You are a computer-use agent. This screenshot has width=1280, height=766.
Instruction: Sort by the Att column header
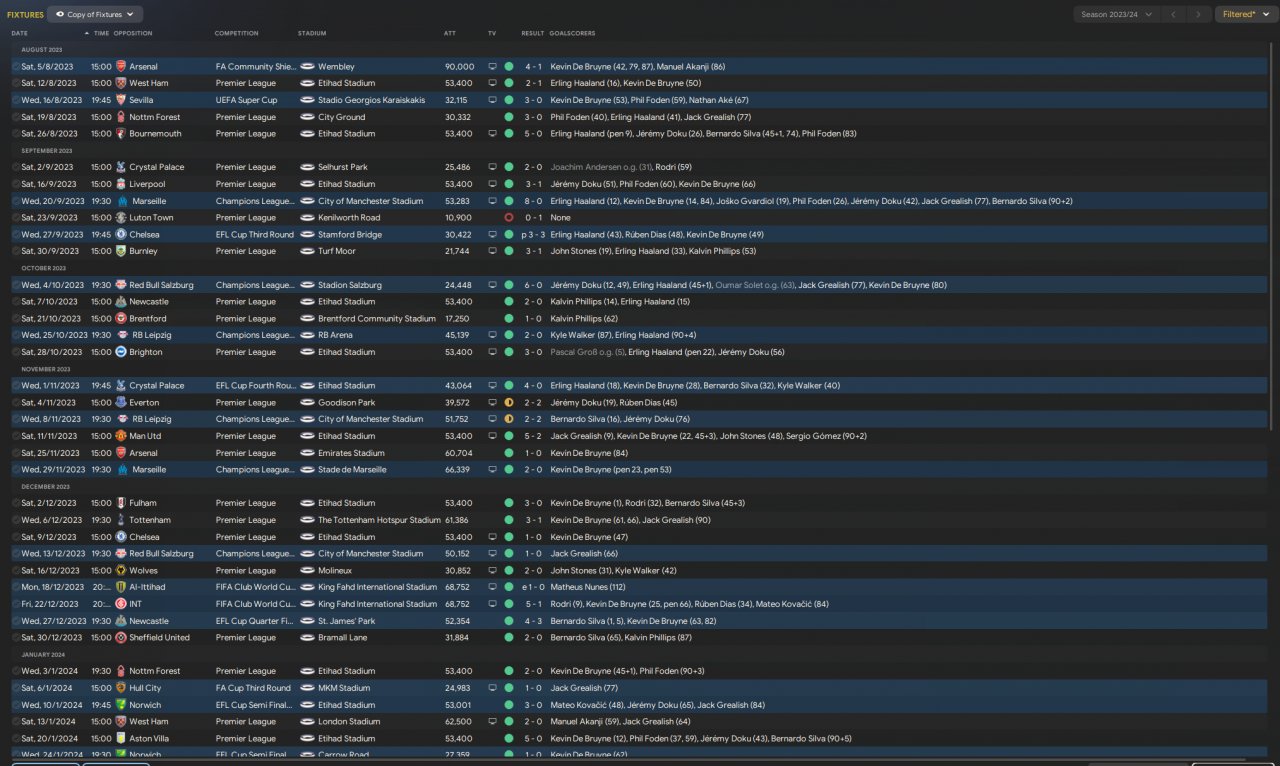point(450,33)
